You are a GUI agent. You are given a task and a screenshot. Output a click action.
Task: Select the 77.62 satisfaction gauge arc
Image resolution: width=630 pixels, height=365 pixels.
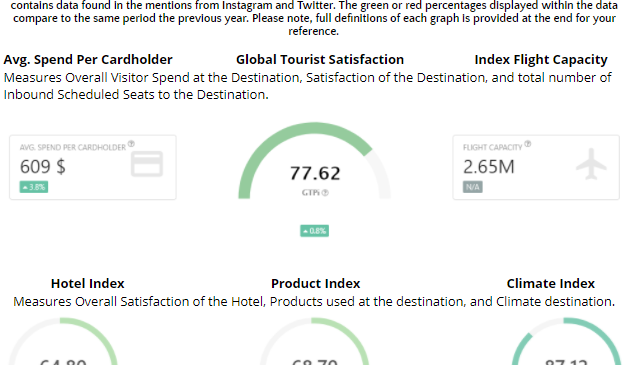(315, 160)
